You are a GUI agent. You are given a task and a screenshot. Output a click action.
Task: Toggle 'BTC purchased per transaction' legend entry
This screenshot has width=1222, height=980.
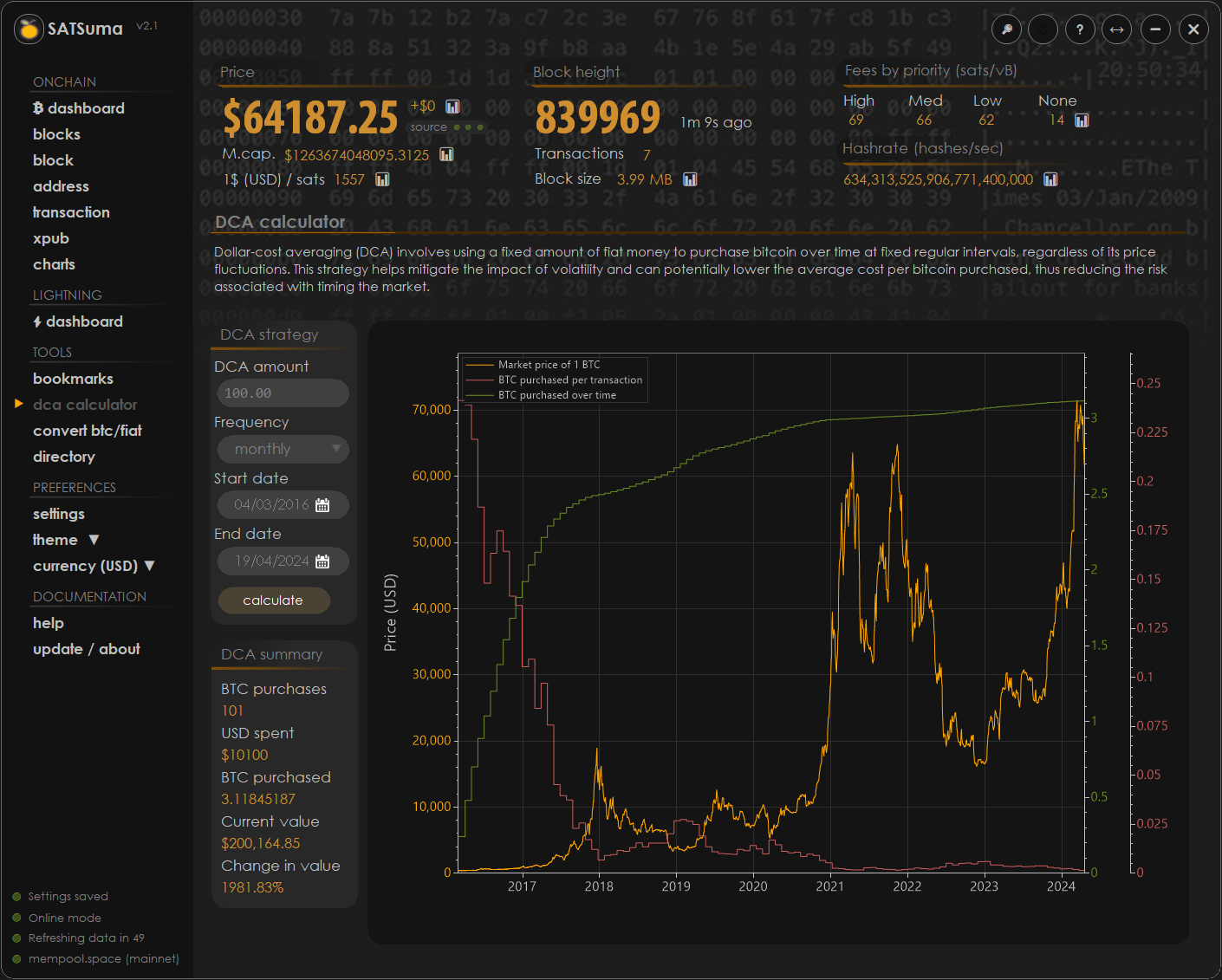(569, 380)
